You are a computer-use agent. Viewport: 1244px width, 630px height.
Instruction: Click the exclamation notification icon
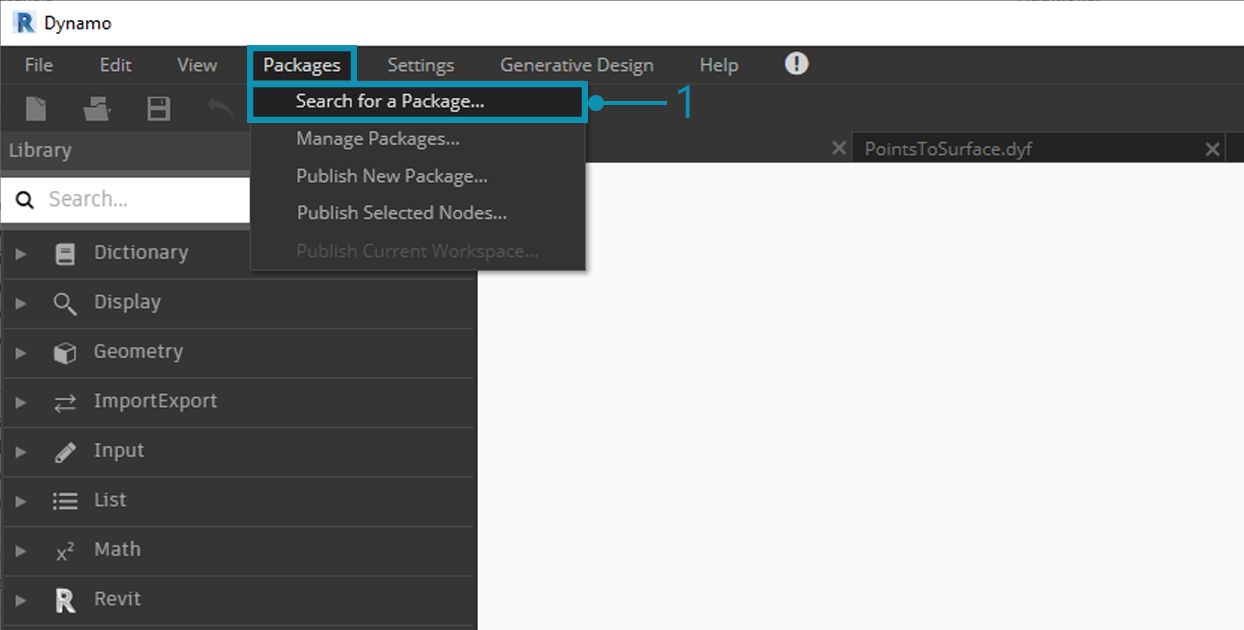point(796,64)
